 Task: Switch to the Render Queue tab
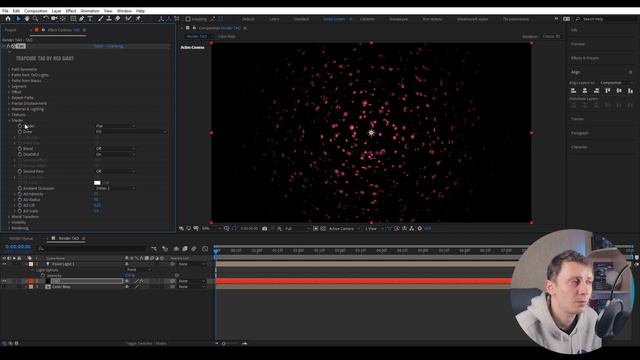[21, 238]
